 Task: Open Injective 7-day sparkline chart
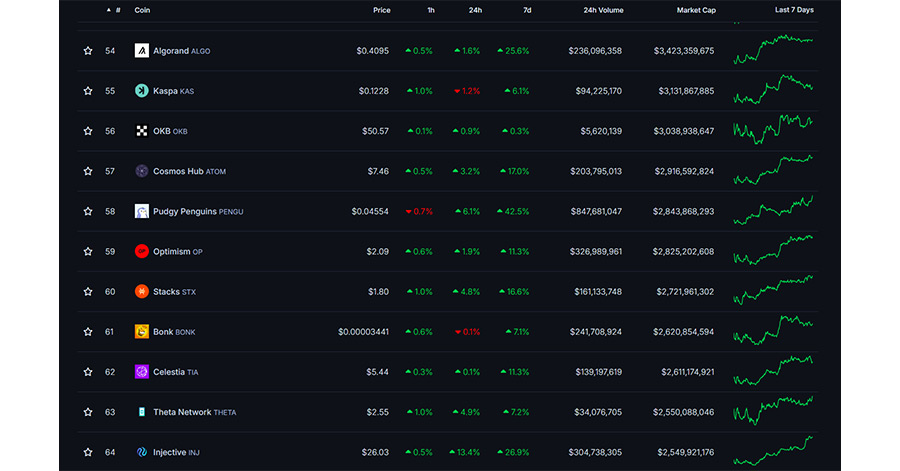point(773,451)
